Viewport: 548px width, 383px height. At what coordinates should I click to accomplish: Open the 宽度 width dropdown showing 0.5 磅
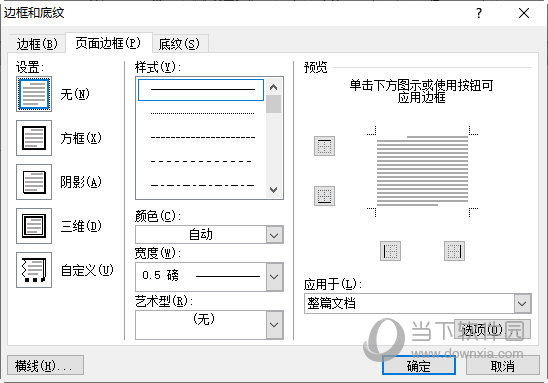209,277
